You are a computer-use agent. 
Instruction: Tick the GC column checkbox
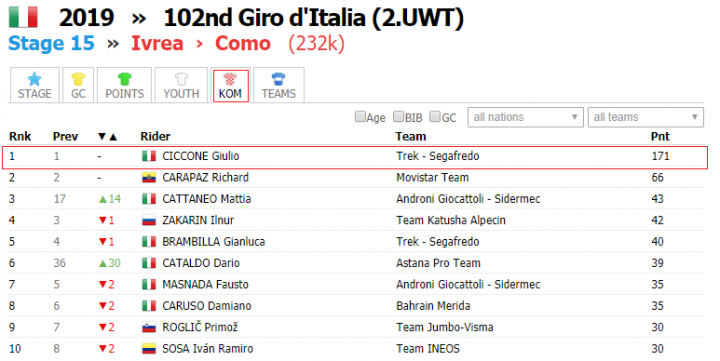click(x=435, y=117)
